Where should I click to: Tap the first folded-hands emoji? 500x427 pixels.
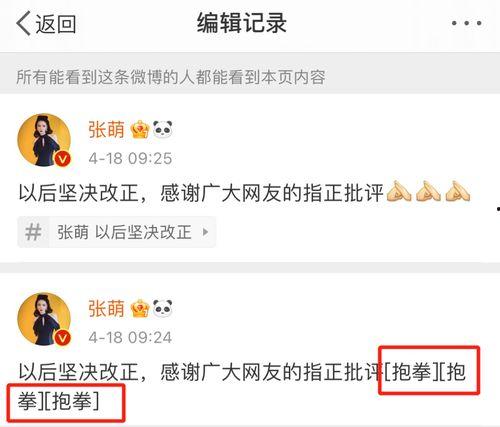399,191
